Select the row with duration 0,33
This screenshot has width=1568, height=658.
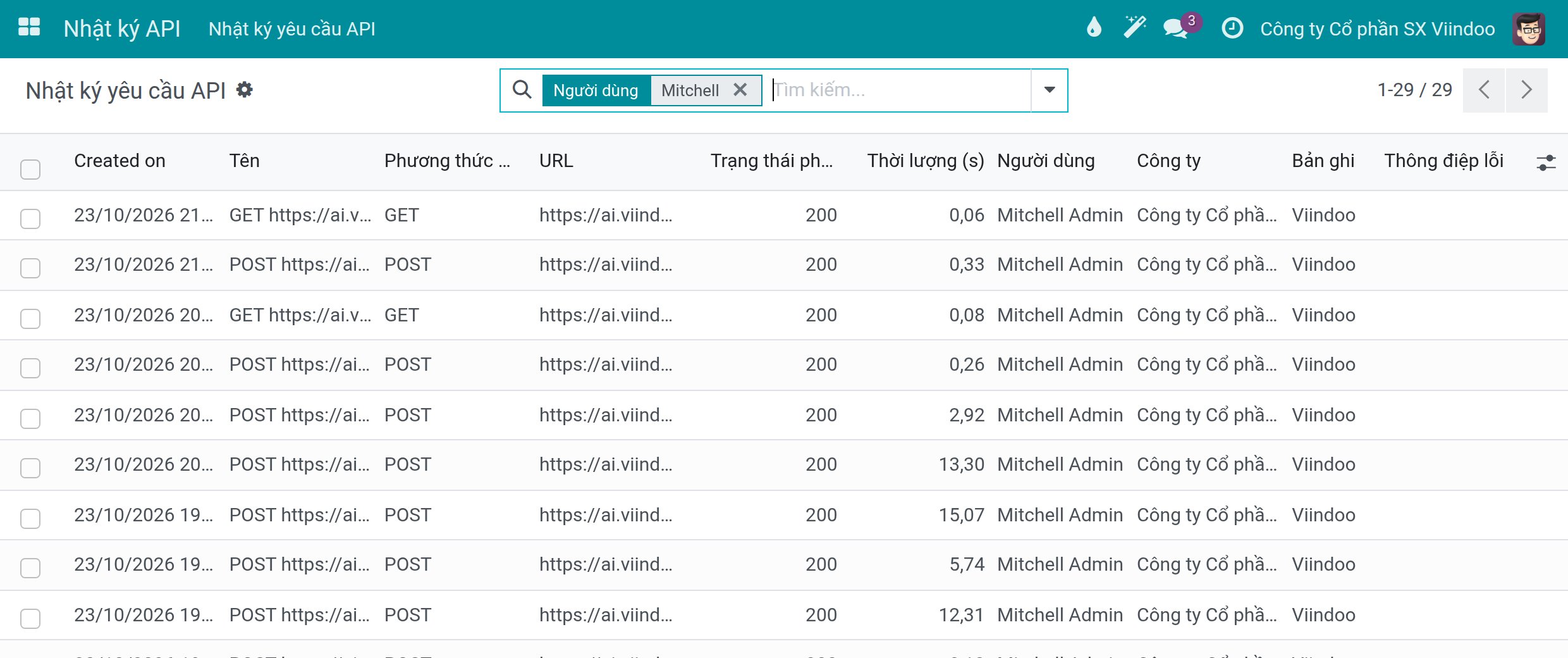click(30, 268)
